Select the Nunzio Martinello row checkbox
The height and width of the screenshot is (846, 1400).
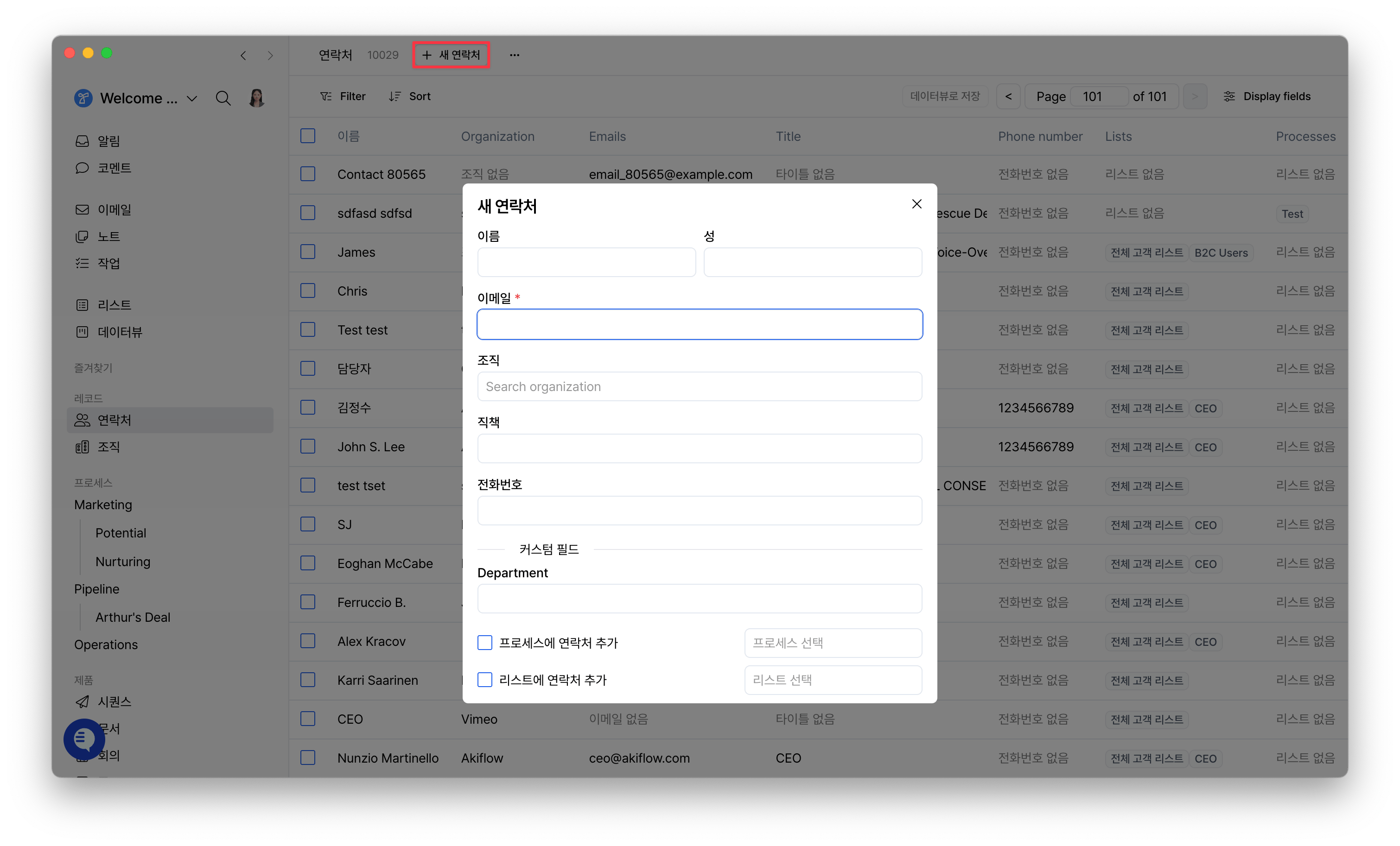coord(307,758)
